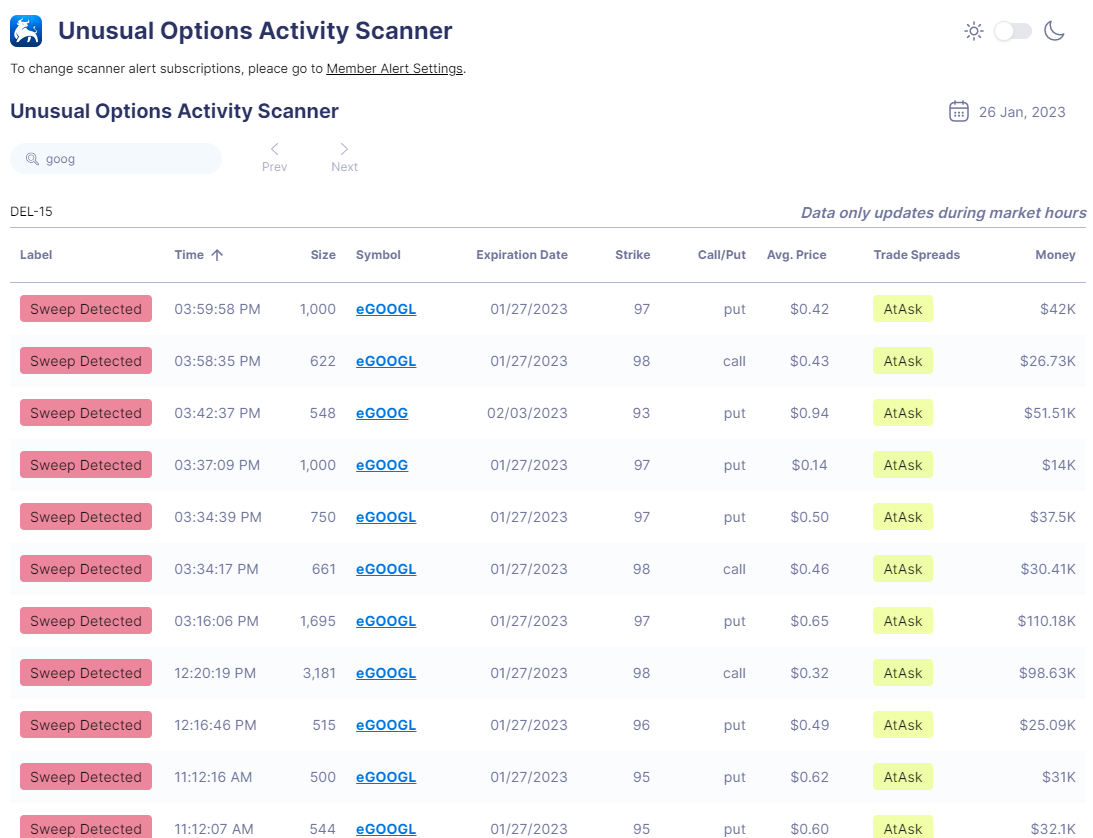This screenshot has width=1093, height=838.
Task: Click the $37.5K money value
Action: click(1053, 517)
